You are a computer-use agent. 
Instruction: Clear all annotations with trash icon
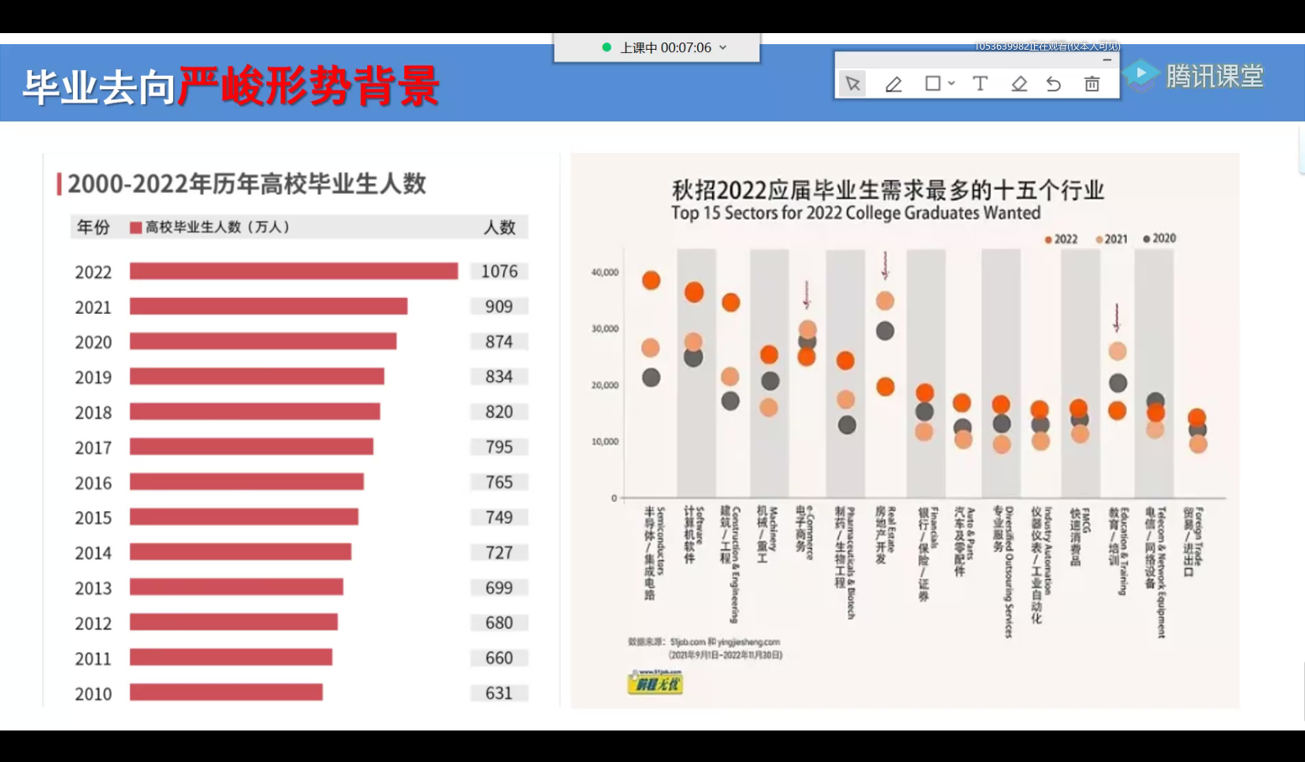[x=1092, y=84]
